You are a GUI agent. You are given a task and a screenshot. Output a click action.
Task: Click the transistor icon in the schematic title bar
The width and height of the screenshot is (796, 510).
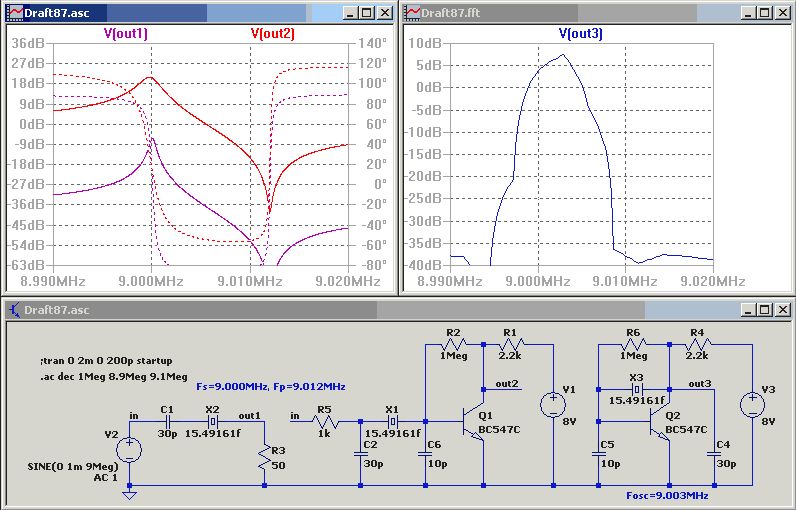[x=15, y=310]
